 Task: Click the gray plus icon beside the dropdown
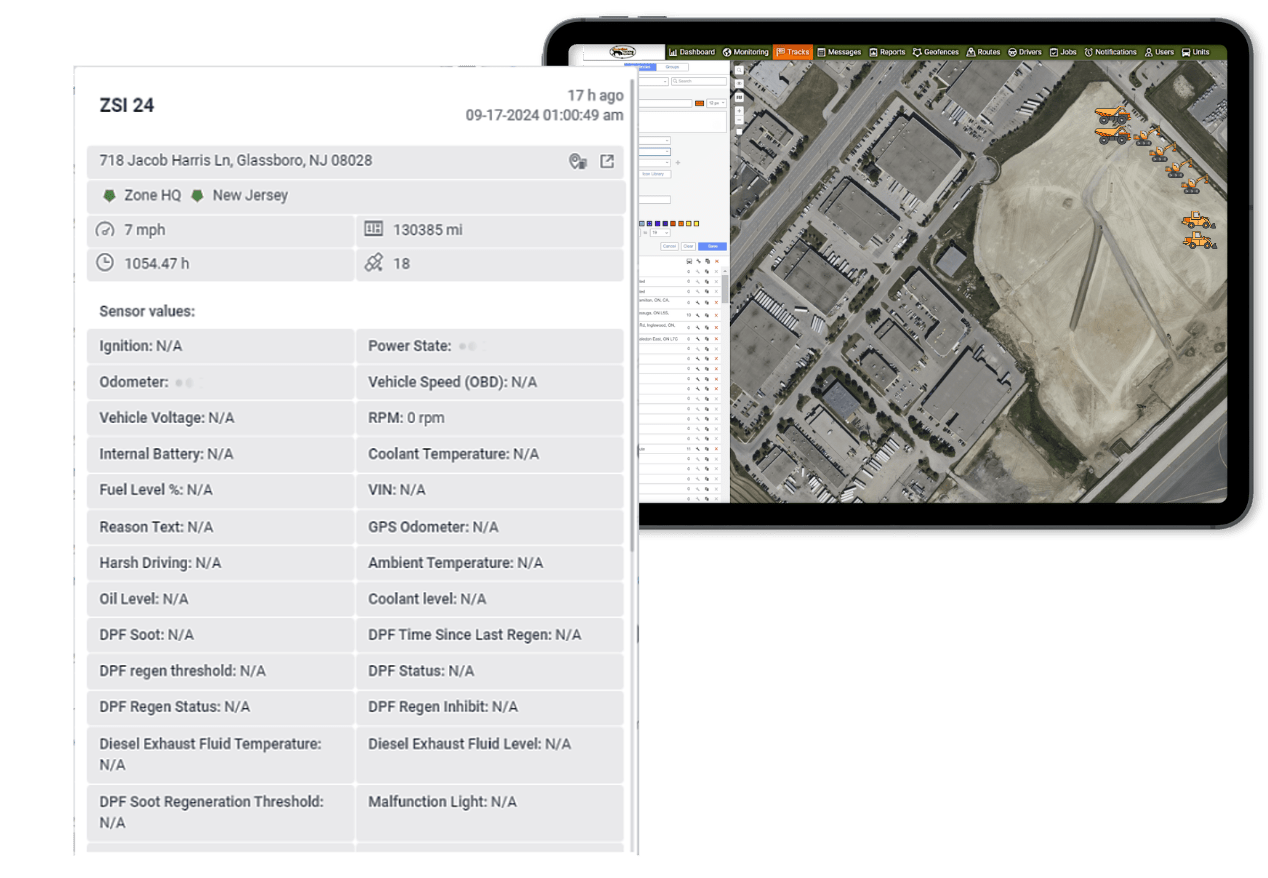(x=677, y=162)
